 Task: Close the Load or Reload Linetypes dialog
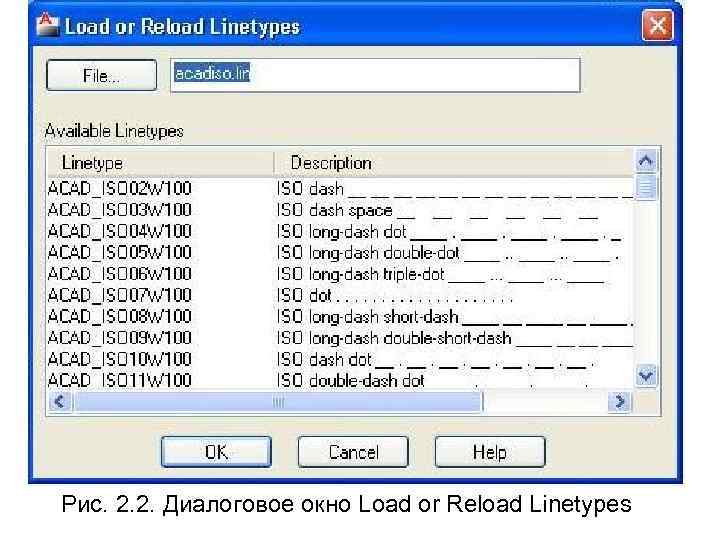pyautogui.click(x=658, y=25)
